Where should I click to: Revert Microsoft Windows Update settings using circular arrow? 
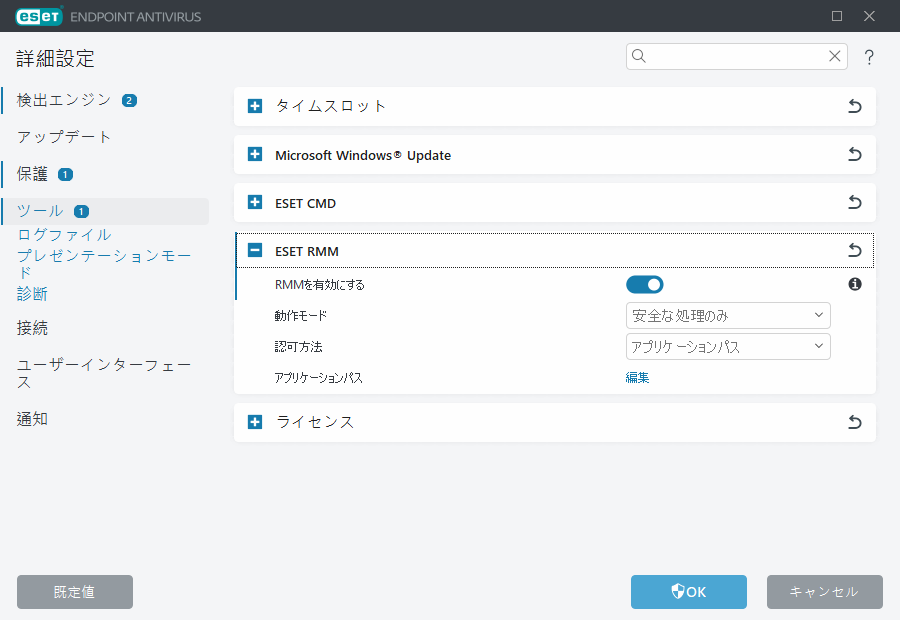(x=855, y=154)
